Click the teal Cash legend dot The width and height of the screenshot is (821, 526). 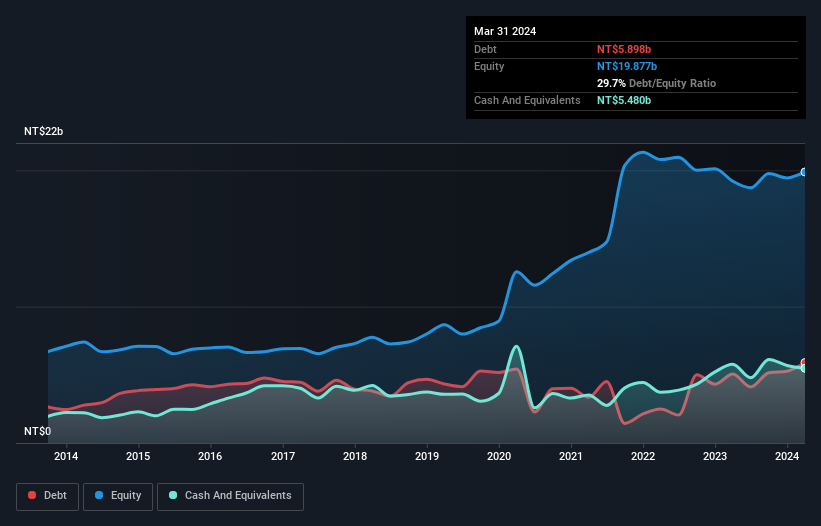[173, 495]
